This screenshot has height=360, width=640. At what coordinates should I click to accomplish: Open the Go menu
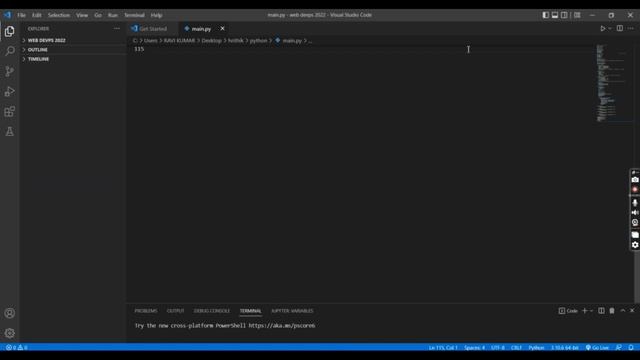98,15
